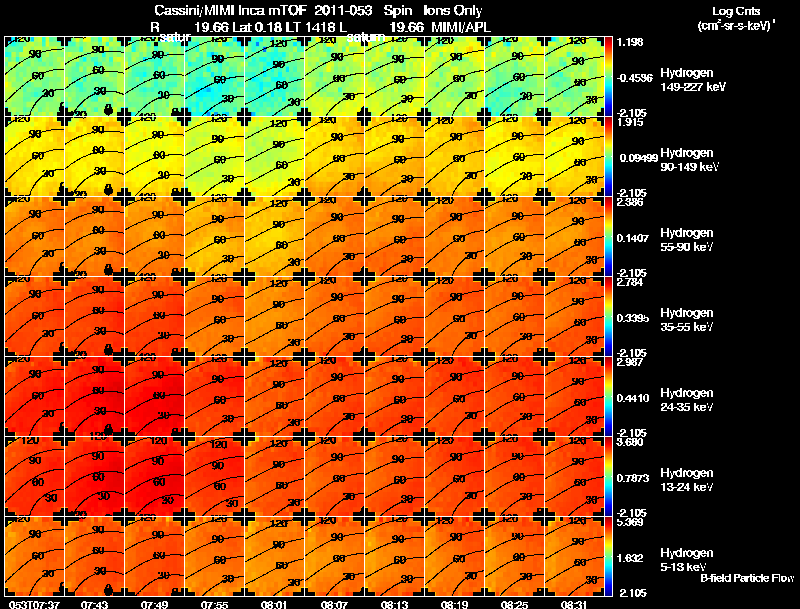Click the color scale midpoint '0.7873'
The image size is (800, 609).
pyautogui.click(x=633, y=478)
